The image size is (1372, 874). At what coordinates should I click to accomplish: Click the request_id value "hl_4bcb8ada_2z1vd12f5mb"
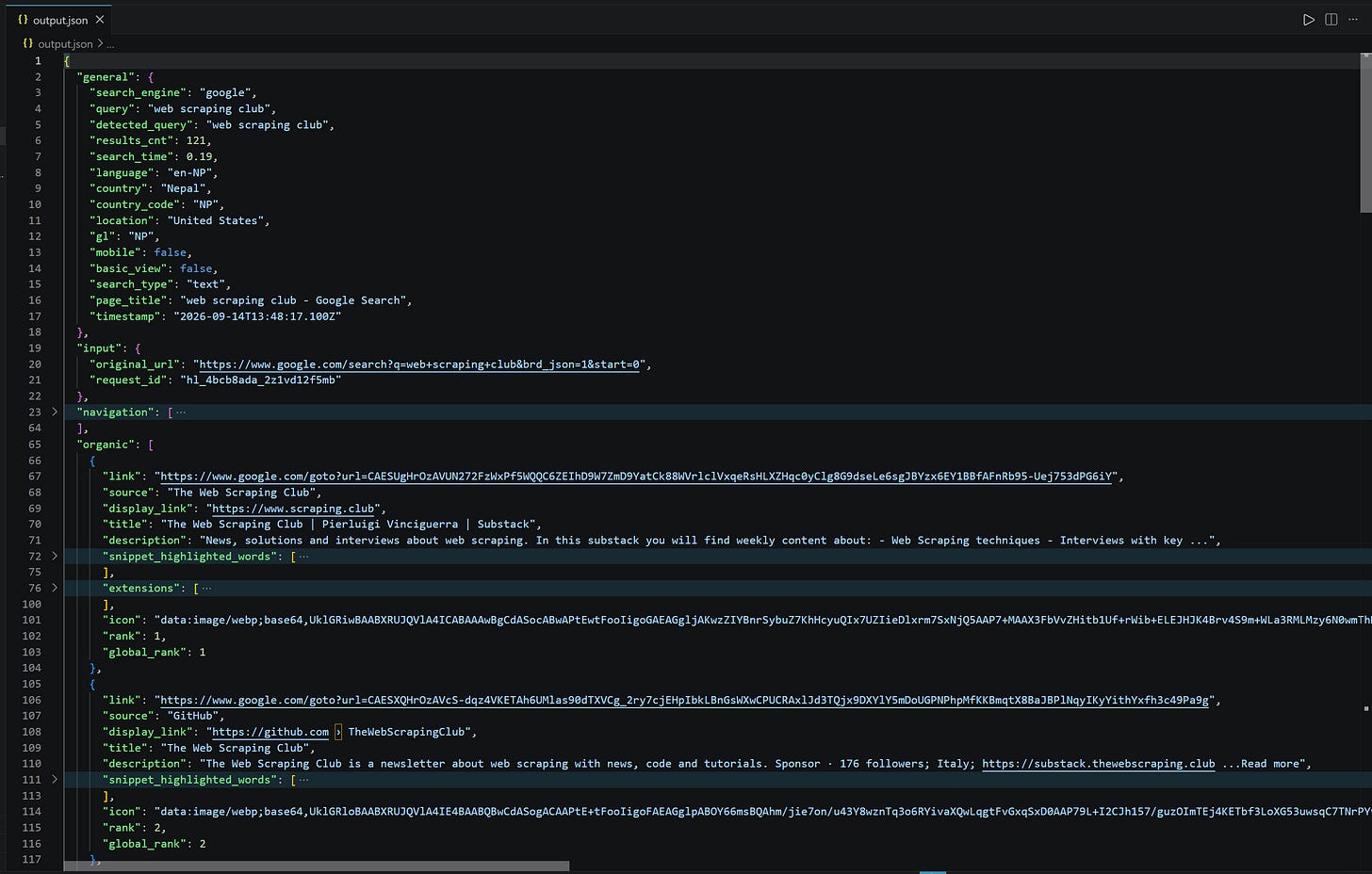260,380
